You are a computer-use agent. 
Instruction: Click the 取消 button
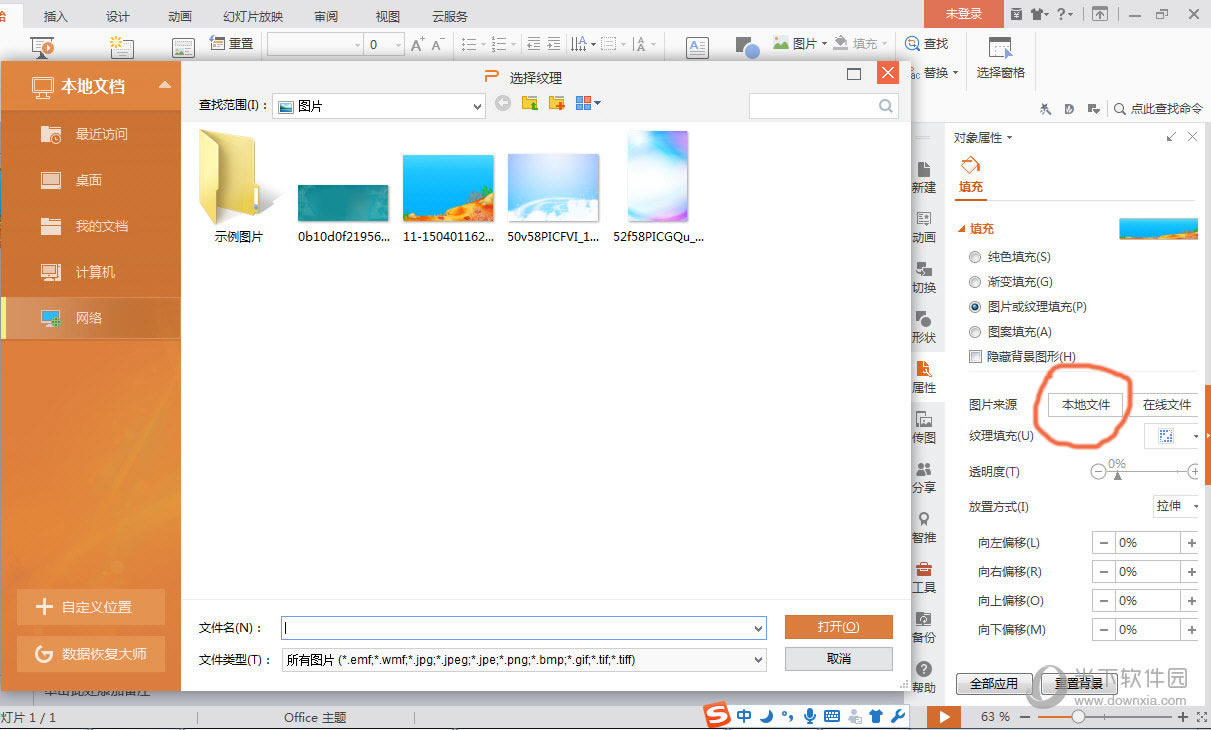point(838,659)
